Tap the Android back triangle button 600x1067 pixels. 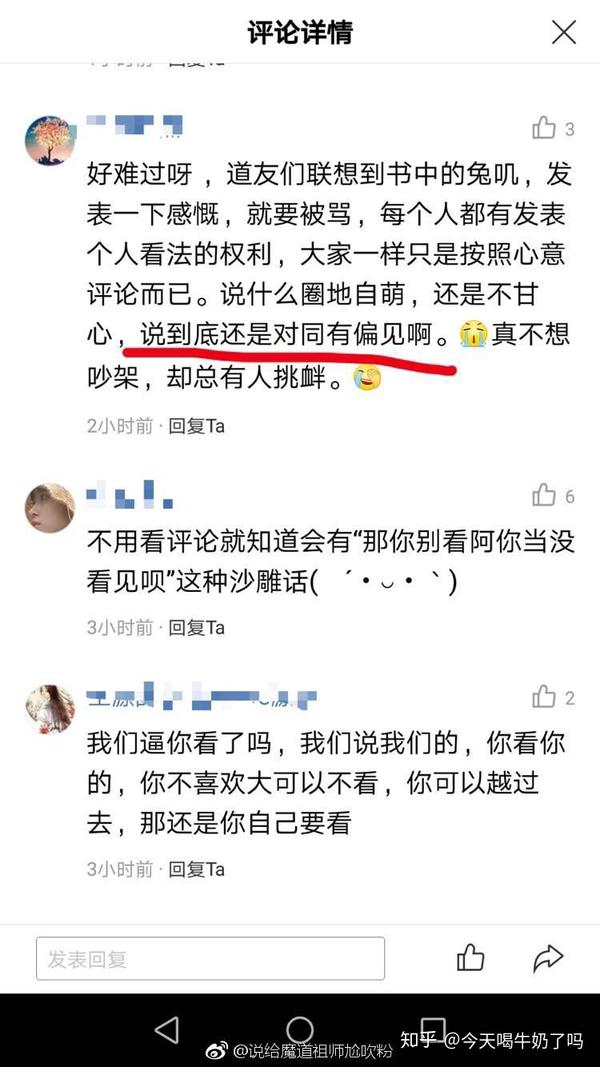click(167, 1030)
